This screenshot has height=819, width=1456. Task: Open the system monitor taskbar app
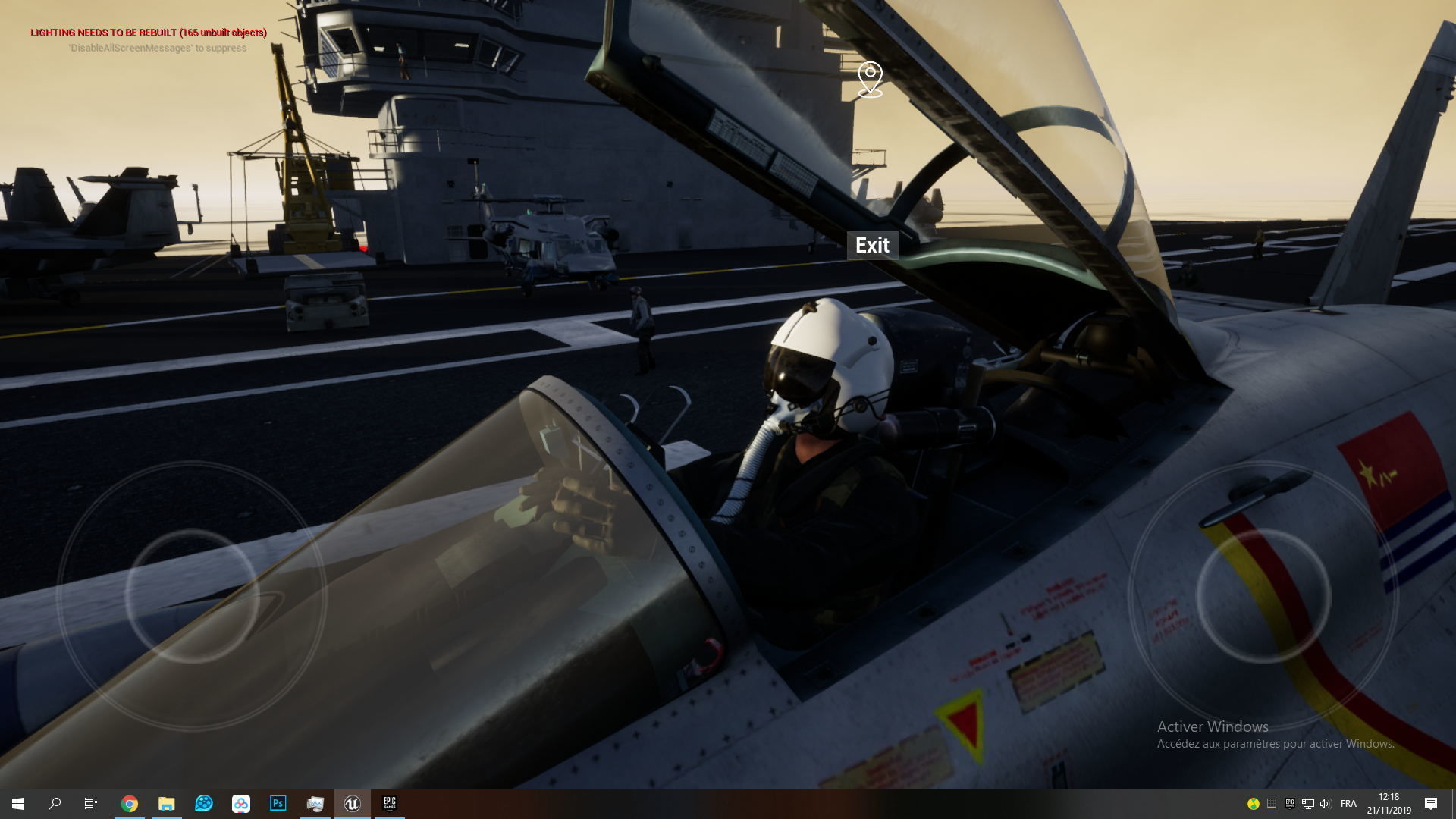[x=315, y=803]
